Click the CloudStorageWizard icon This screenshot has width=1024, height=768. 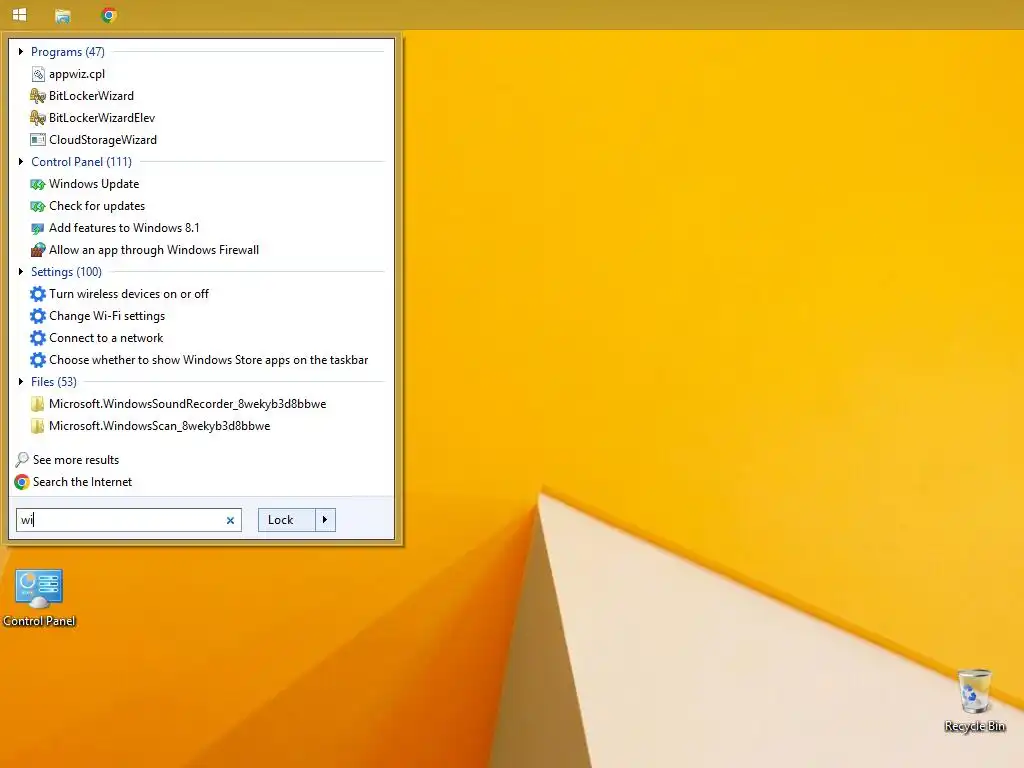[38, 140]
